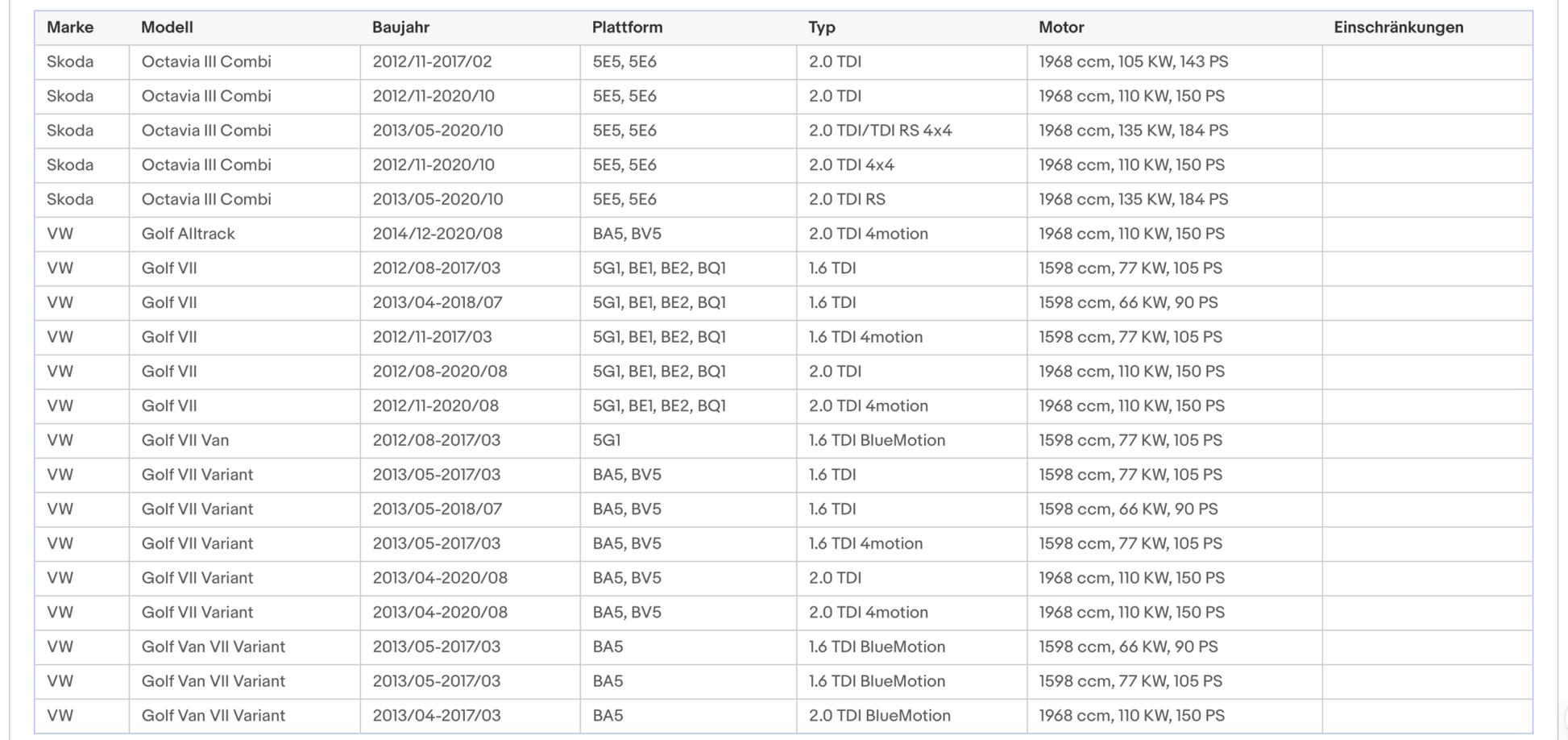Click the 2013/04-2018/07 Baujahr cell
1568x740 pixels.
(437, 303)
